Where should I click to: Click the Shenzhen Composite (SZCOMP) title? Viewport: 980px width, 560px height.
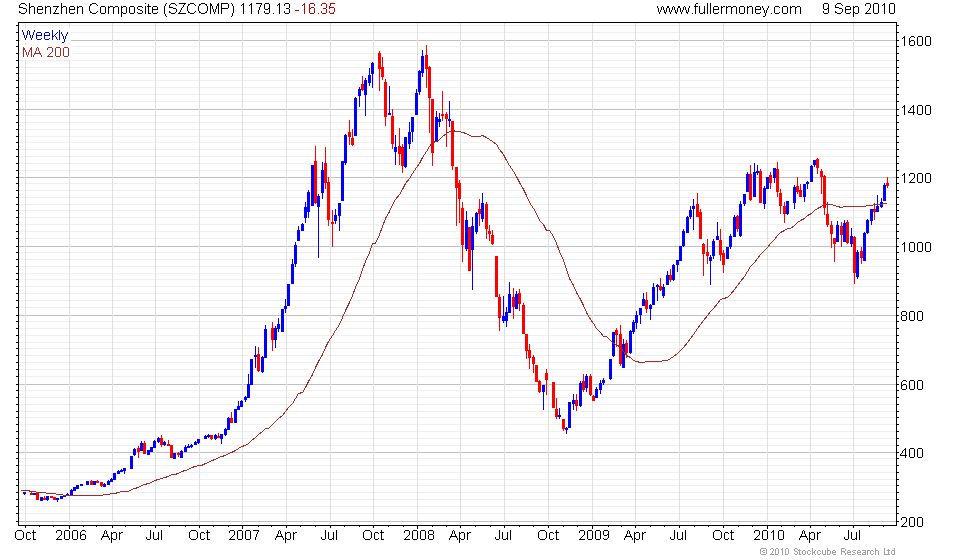click(x=126, y=9)
